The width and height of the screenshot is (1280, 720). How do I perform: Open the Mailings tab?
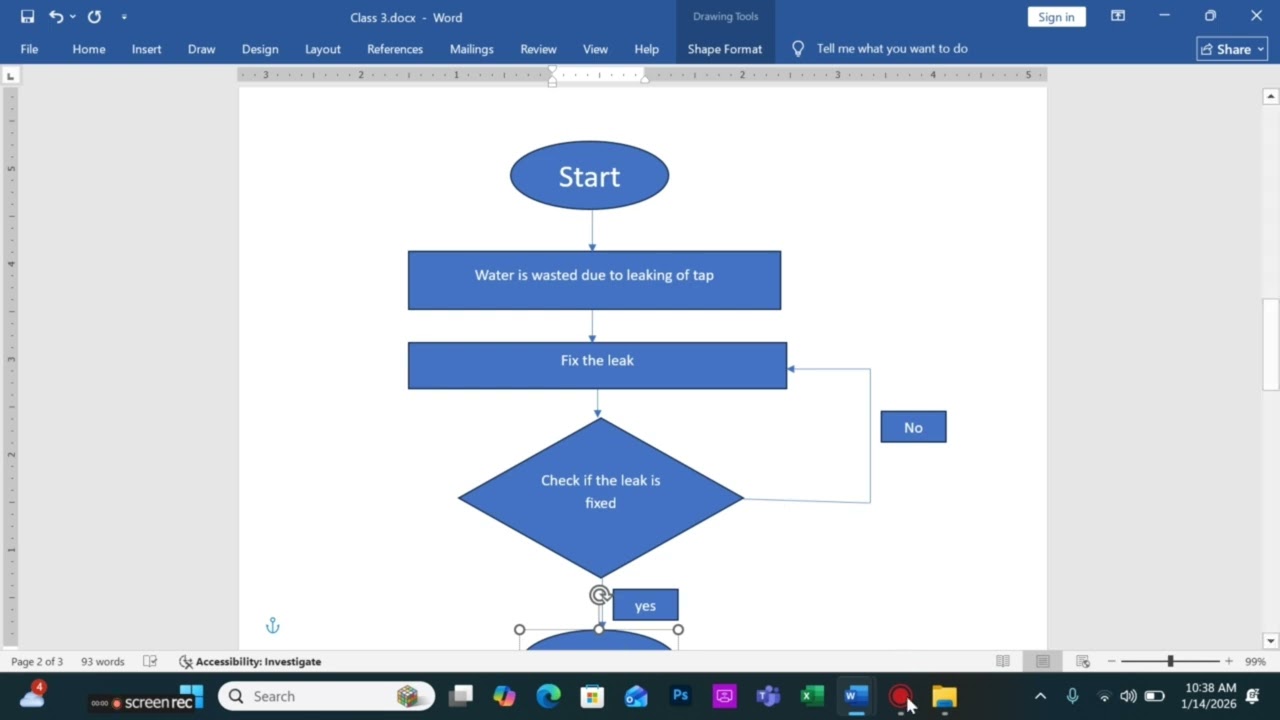tap(471, 49)
